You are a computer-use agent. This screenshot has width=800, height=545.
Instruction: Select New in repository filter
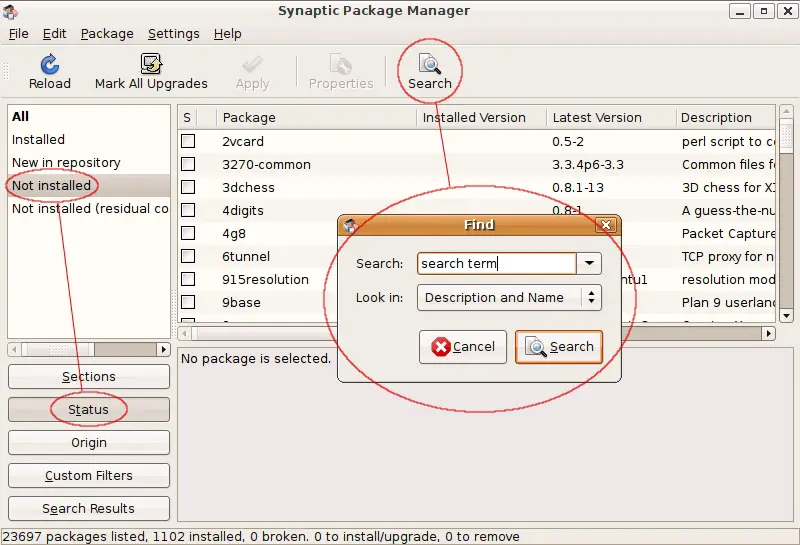89,162
